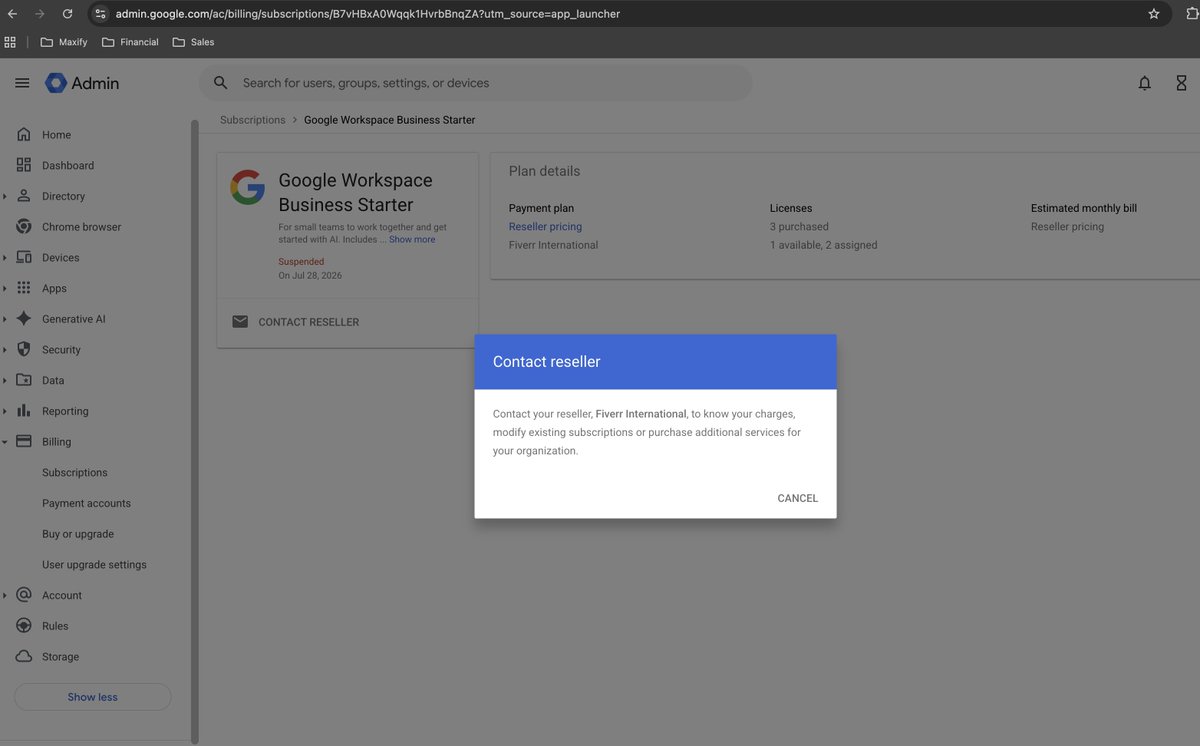Bookmark this page with the star icon

coord(1154,14)
